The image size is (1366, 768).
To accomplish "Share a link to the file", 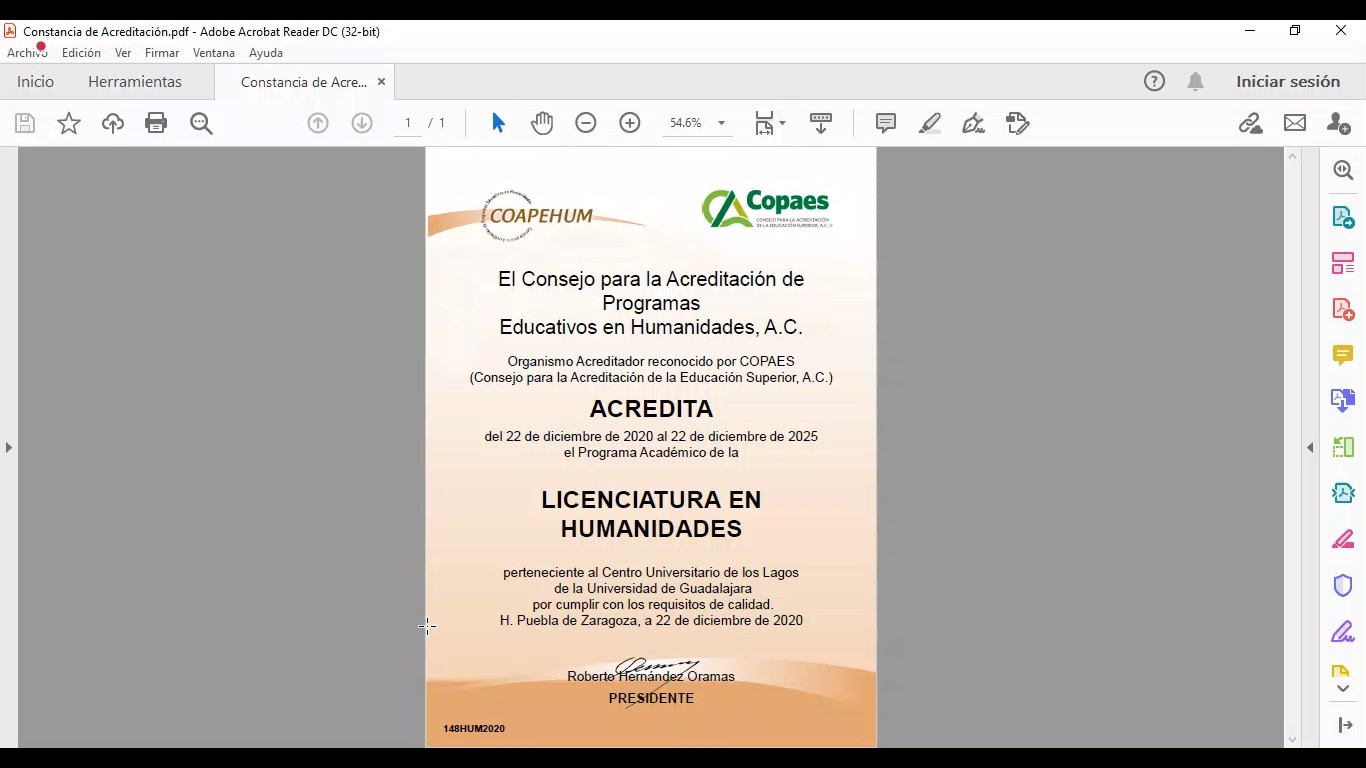I will [1250, 123].
